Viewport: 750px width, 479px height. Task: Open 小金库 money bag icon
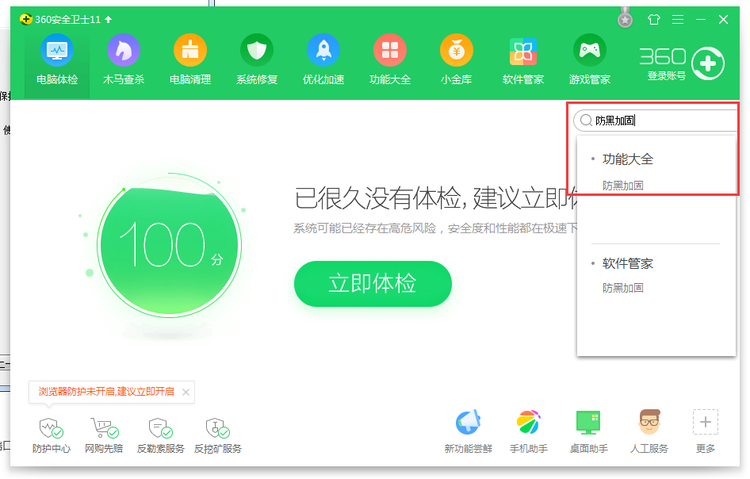pos(456,50)
